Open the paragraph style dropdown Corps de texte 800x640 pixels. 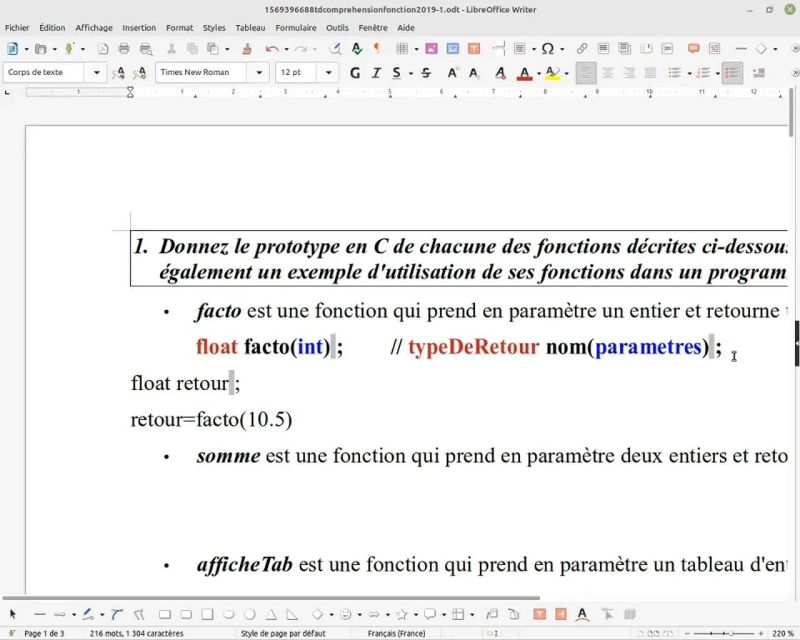(x=95, y=72)
